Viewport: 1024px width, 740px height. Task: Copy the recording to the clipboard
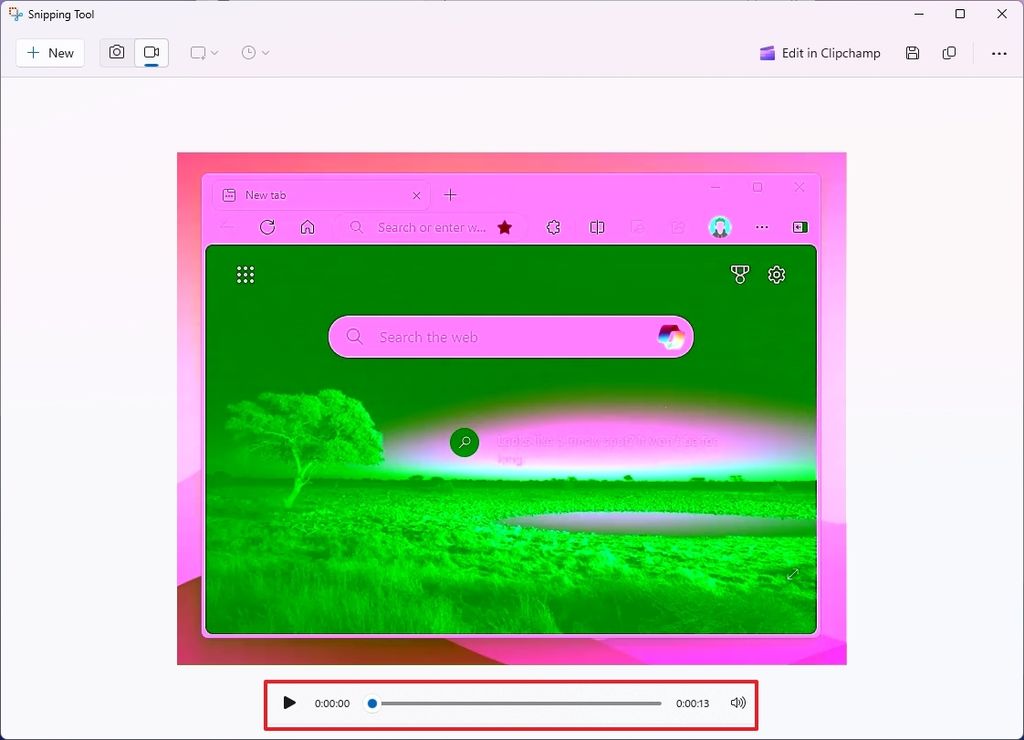pyautogui.click(x=949, y=53)
